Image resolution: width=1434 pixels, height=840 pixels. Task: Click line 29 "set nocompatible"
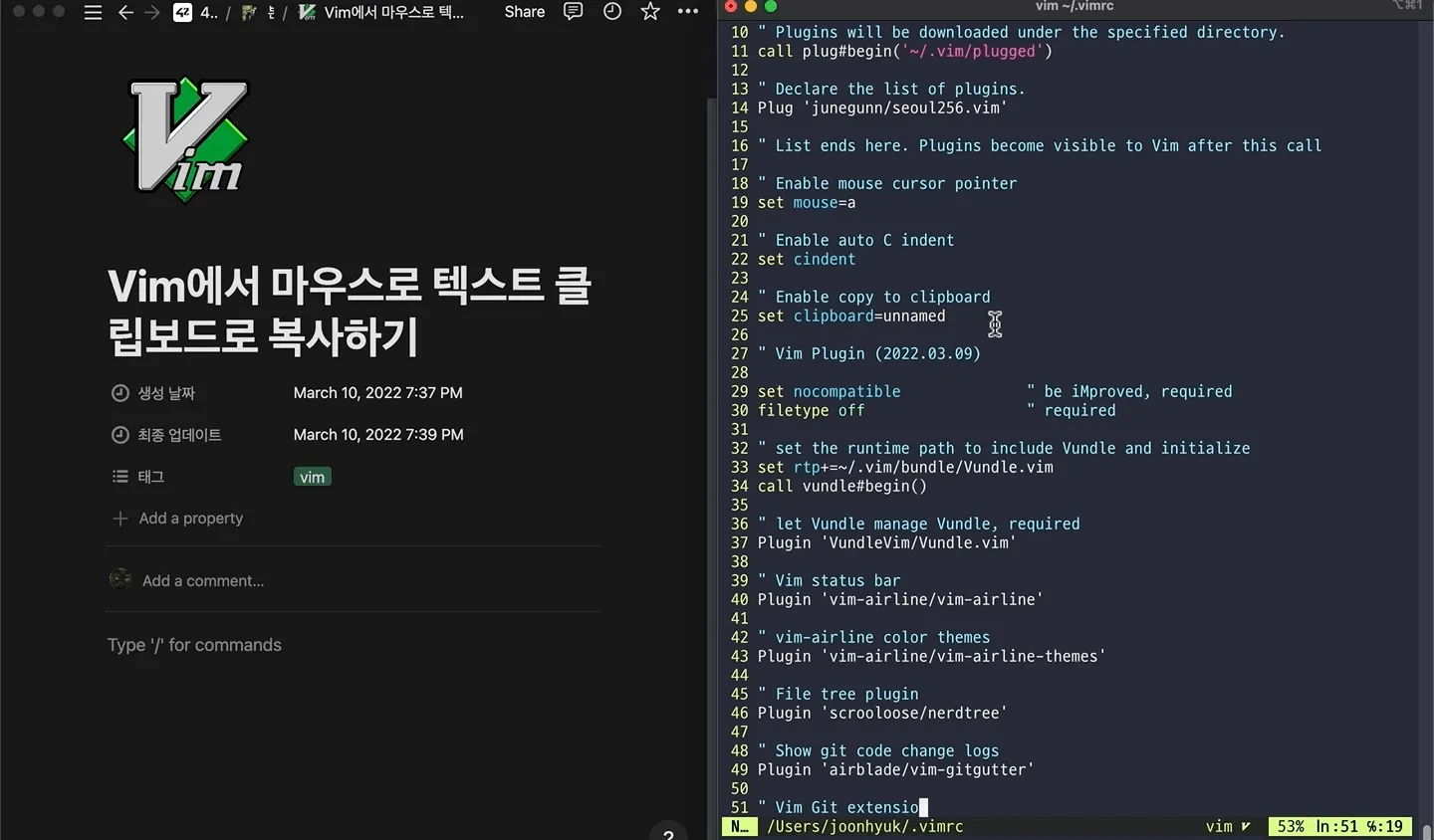coord(830,392)
